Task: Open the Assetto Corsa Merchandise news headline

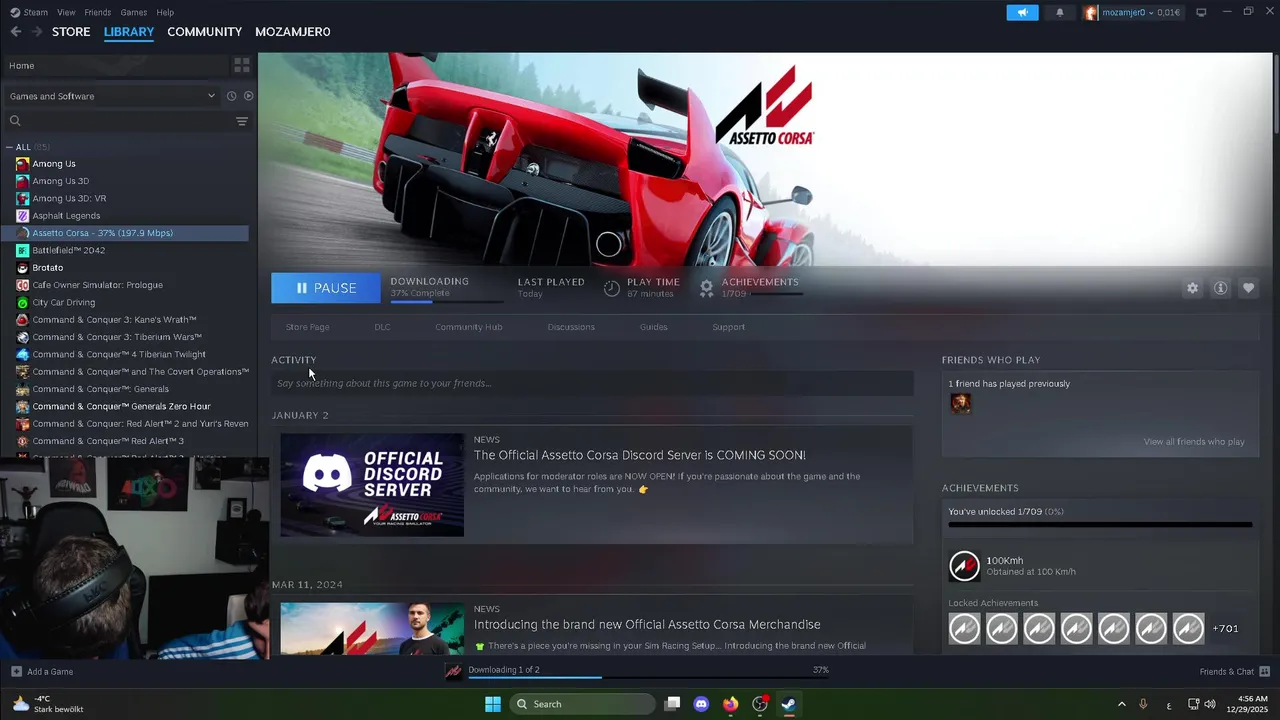Action: [x=647, y=625]
